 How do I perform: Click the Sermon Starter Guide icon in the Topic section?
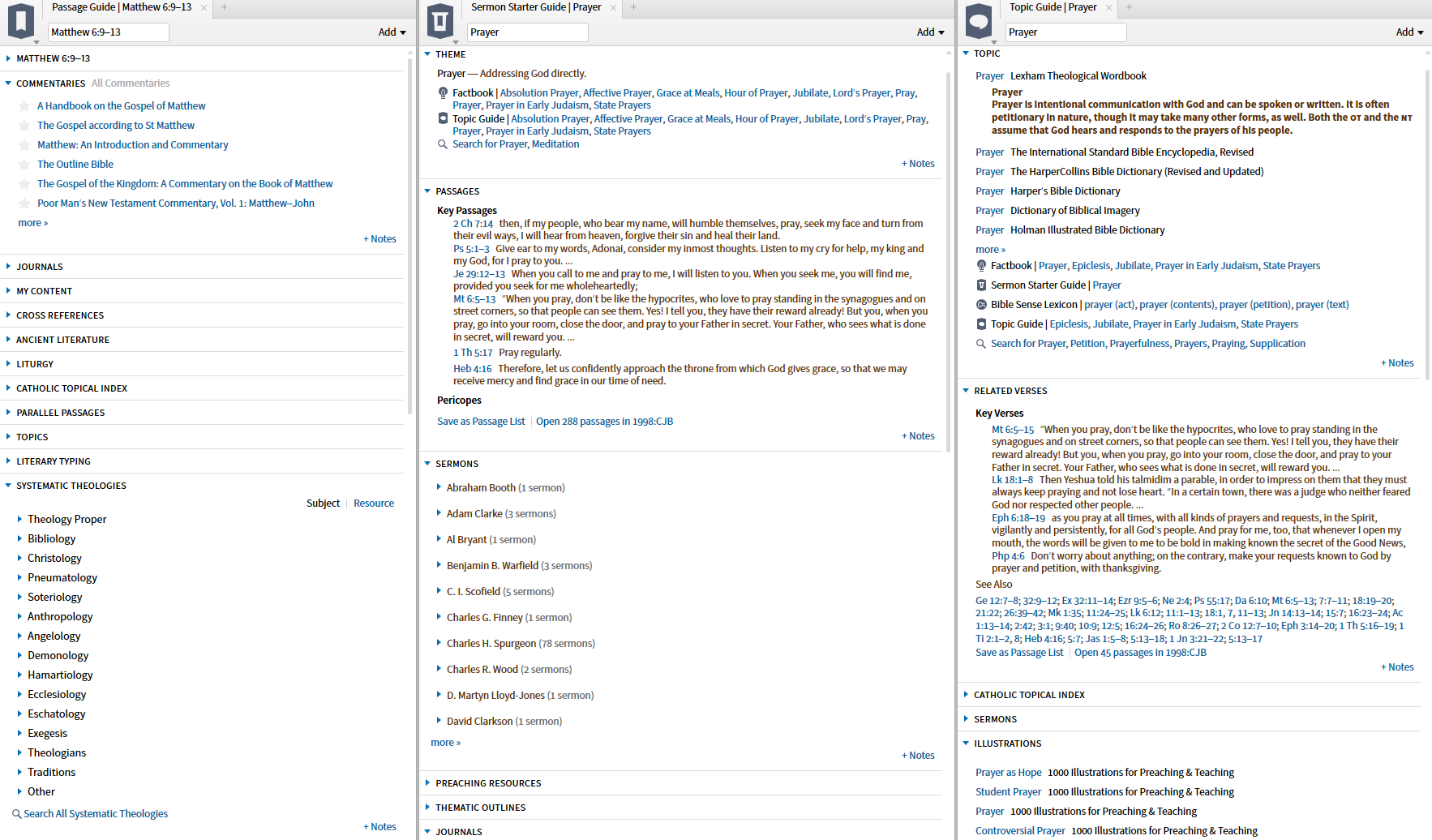(981, 285)
